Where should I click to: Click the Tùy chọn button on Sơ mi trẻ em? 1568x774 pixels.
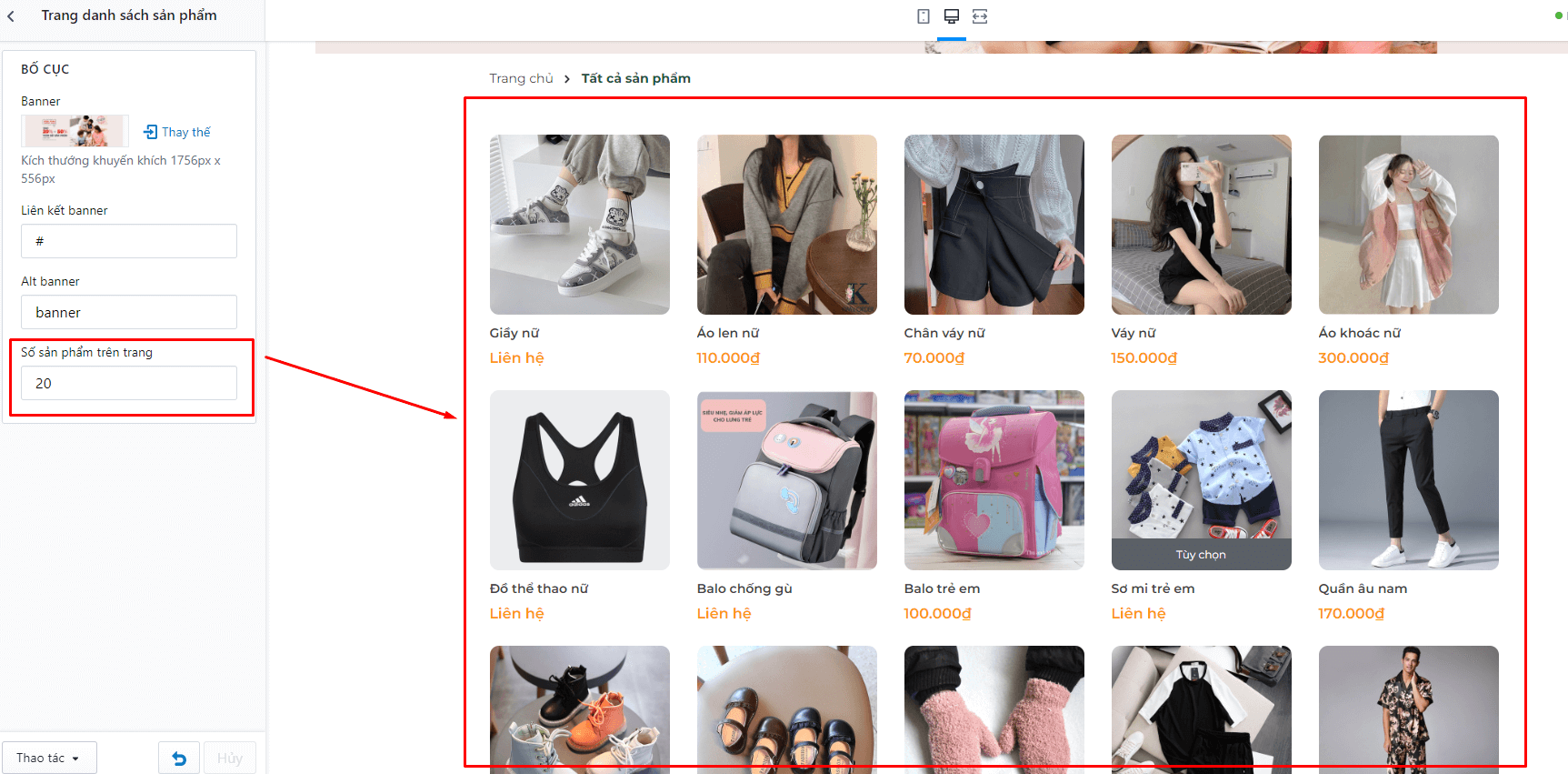coord(1202,555)
